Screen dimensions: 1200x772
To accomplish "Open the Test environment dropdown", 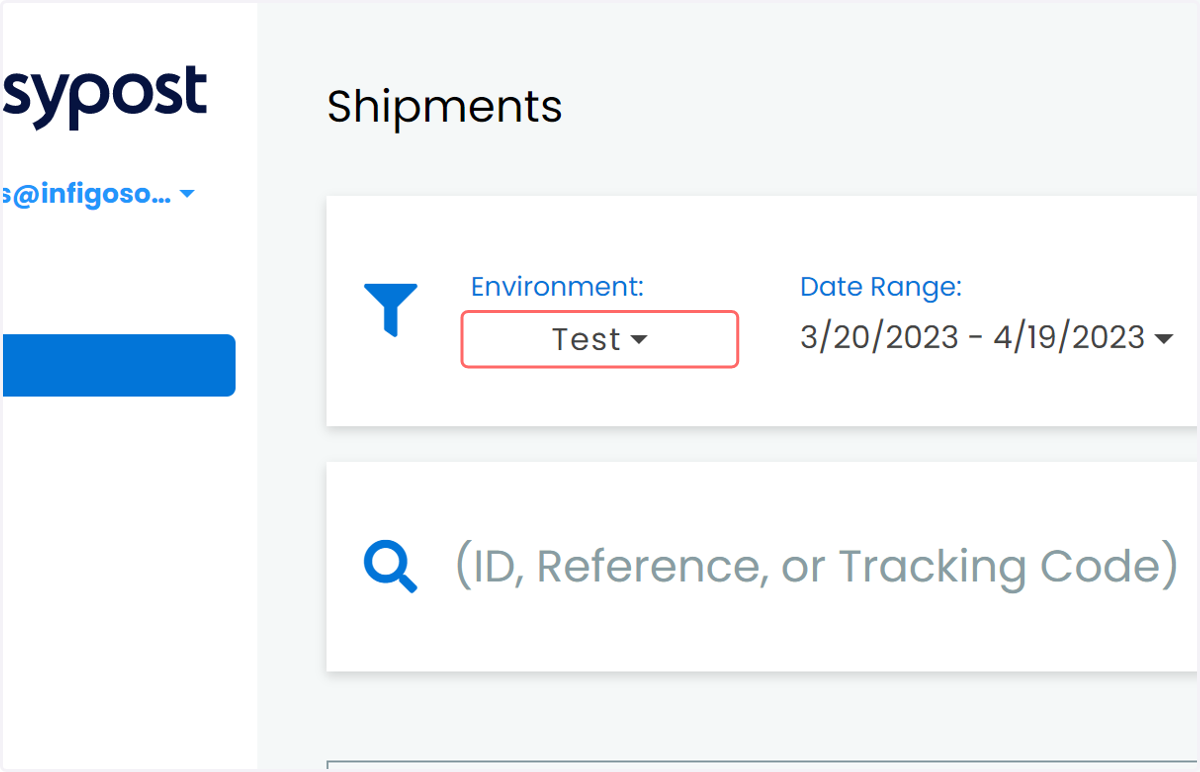I will point(600,339).
